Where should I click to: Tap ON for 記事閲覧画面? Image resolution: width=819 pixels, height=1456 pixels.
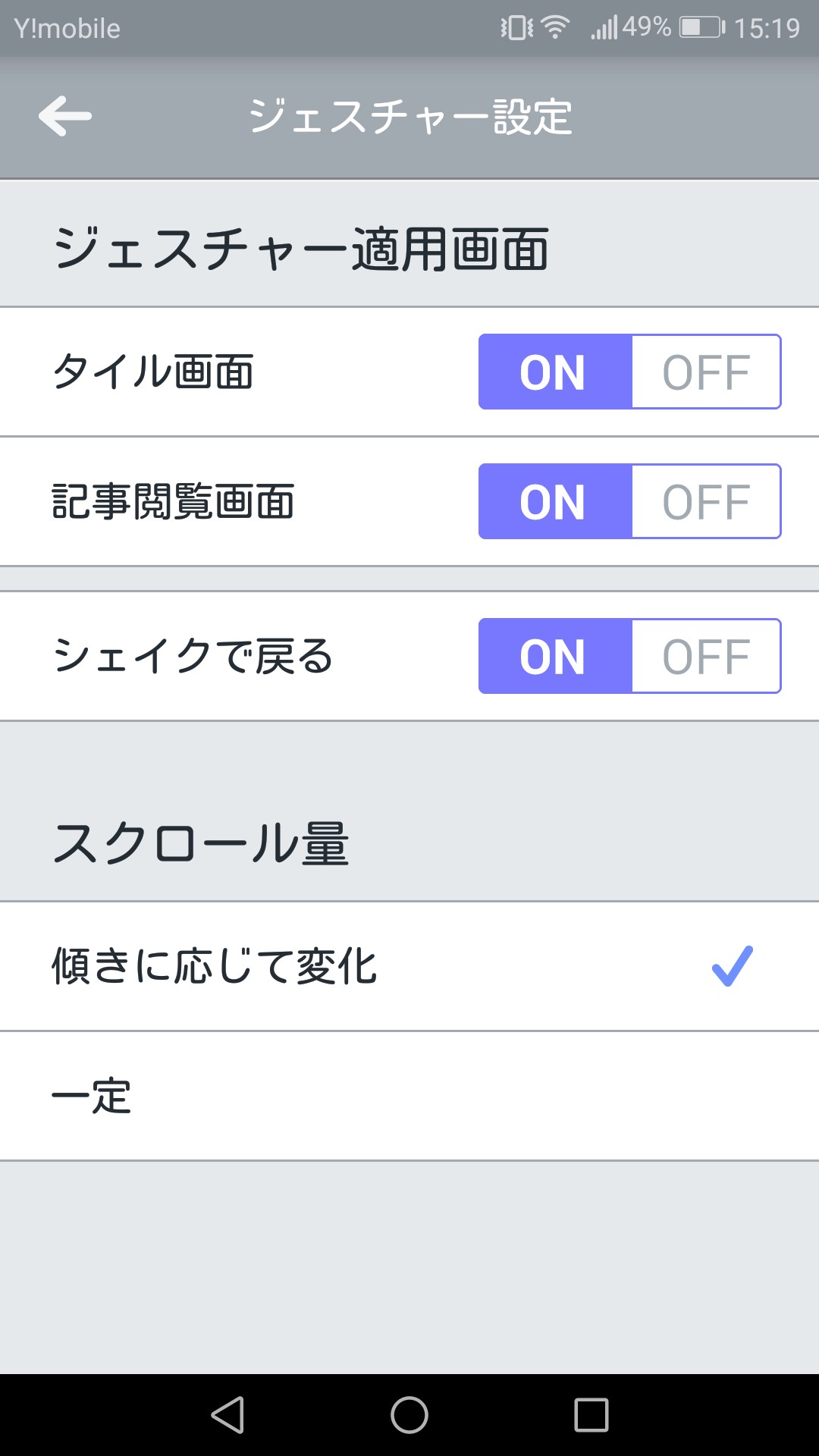pyautogui.click(x=554, y=502)
